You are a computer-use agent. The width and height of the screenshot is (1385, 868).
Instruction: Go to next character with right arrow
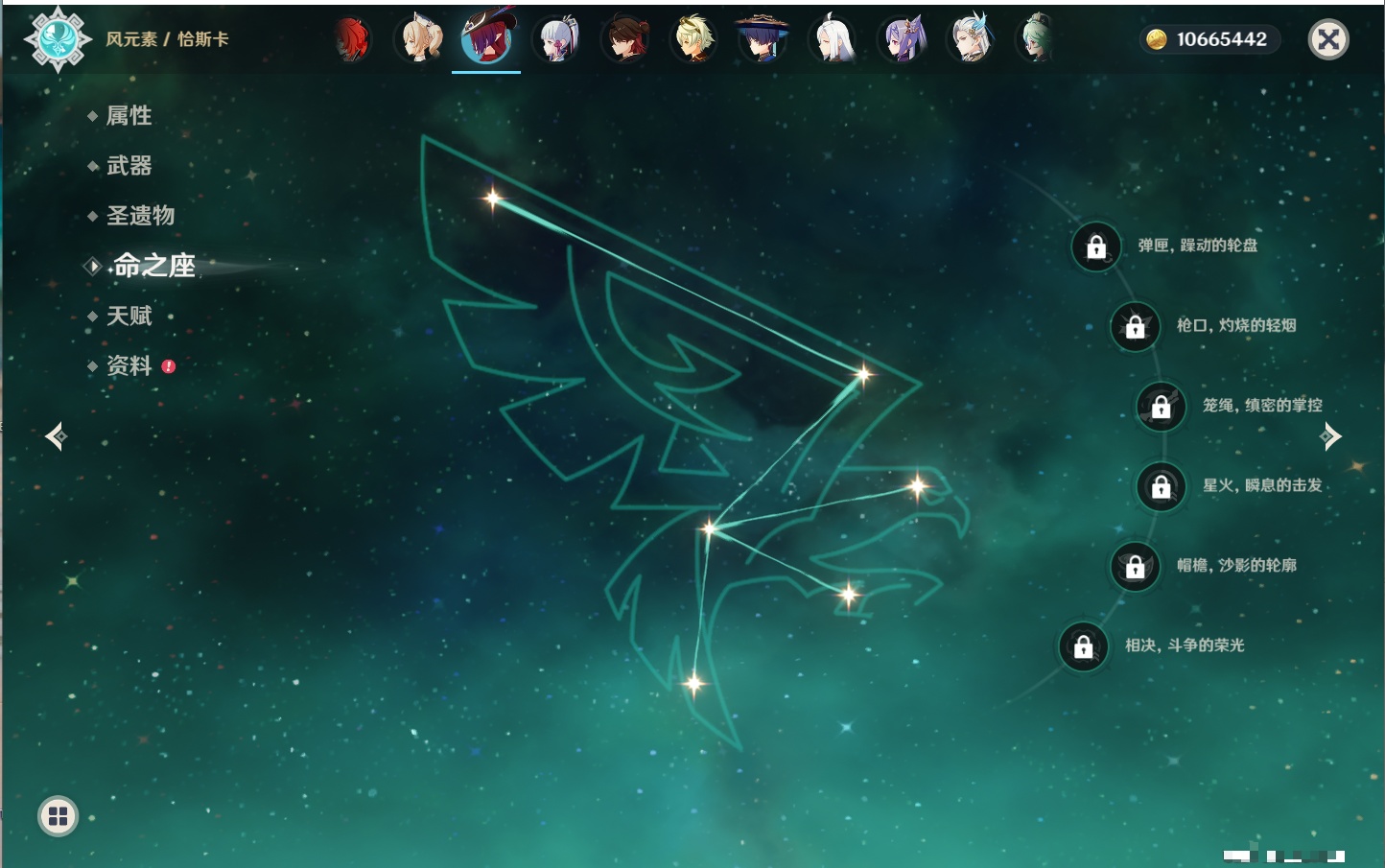point(1330,436)
